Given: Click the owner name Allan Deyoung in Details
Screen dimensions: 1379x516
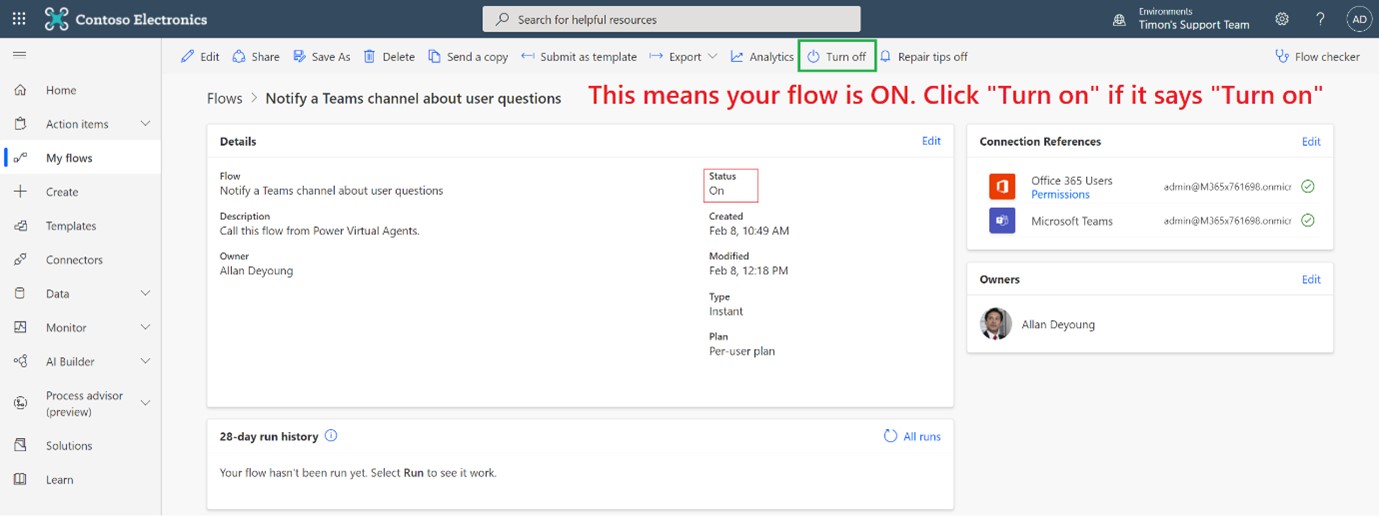Looking at the screenshot, I should pos(256,271).
